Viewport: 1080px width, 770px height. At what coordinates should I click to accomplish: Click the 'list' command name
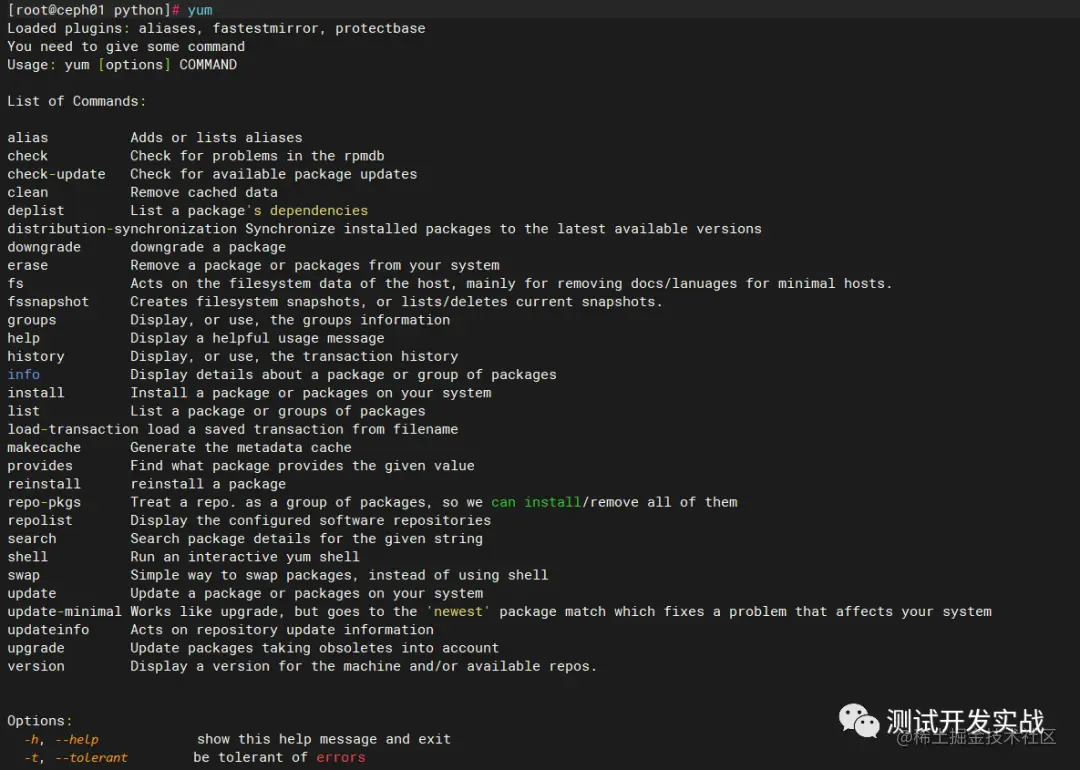[x=23, y=411]
